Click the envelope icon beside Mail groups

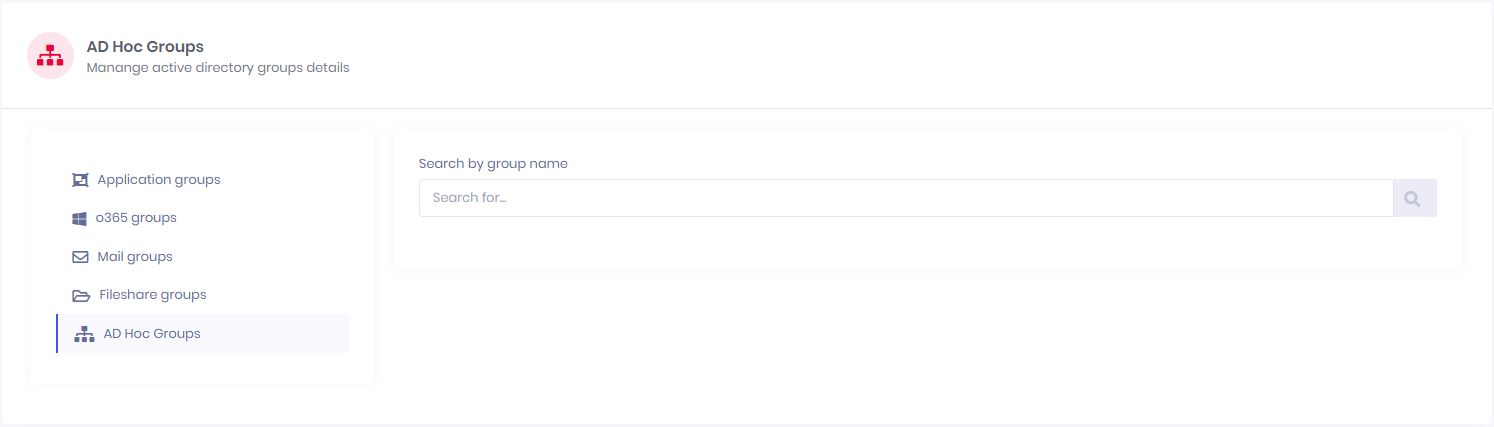pos(80,257)
